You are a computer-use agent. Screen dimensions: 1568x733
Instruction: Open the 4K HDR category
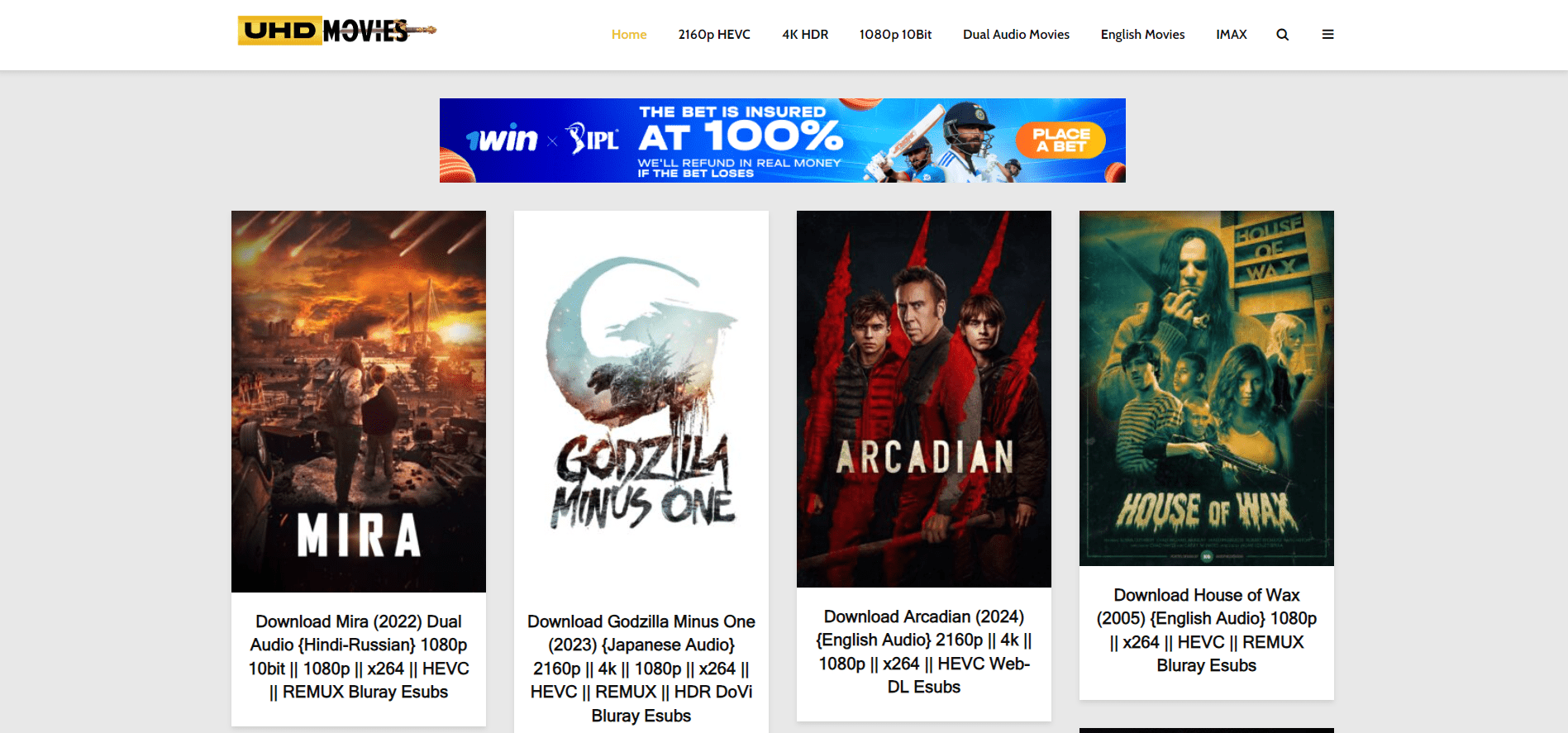click(805, 35)
